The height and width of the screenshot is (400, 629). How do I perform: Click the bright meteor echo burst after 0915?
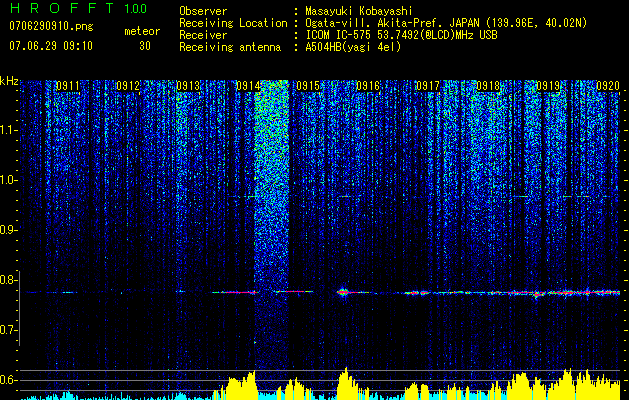point(343,292)
